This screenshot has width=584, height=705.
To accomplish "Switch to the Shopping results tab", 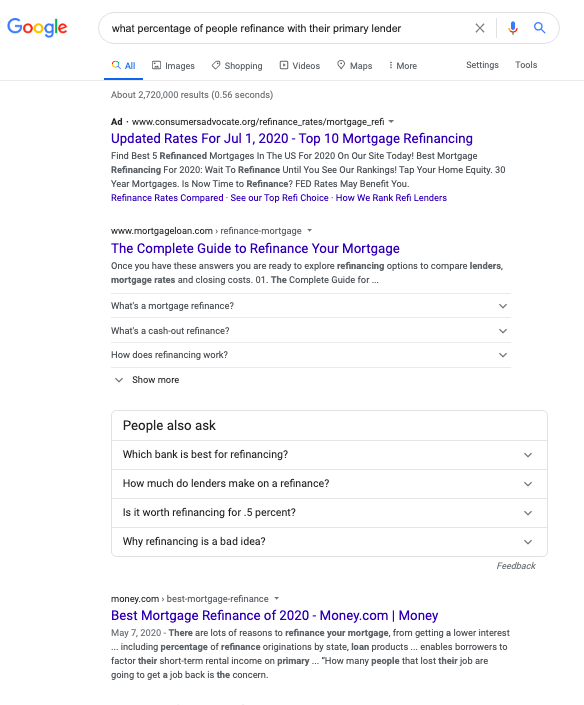I will tap(237, 66).
